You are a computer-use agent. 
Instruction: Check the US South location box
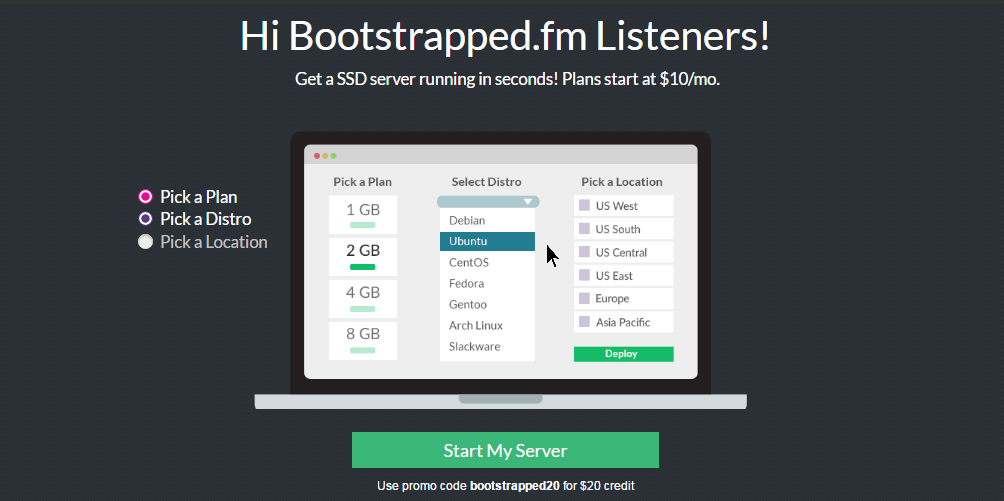(584, 229)
